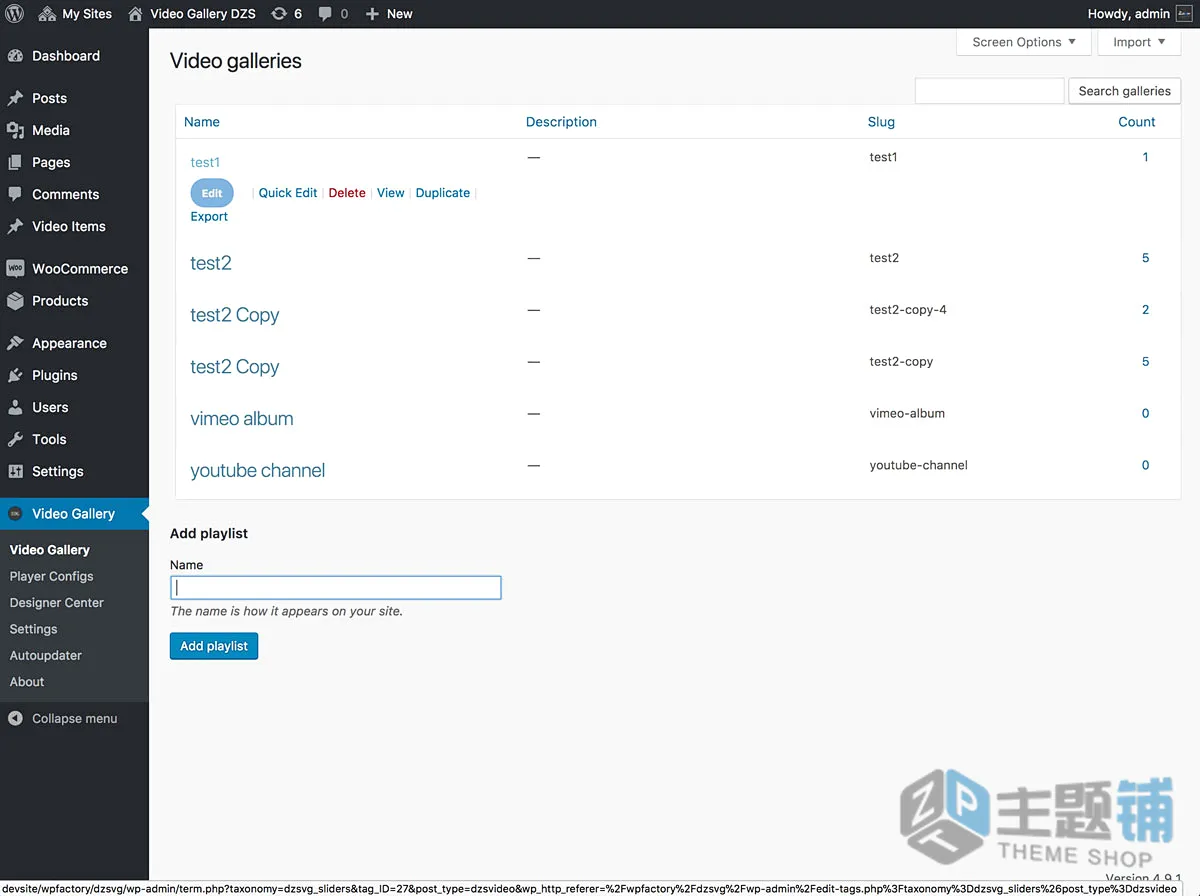Open test2 Copy with slug test2-copy-4

[x=235, y=315]
